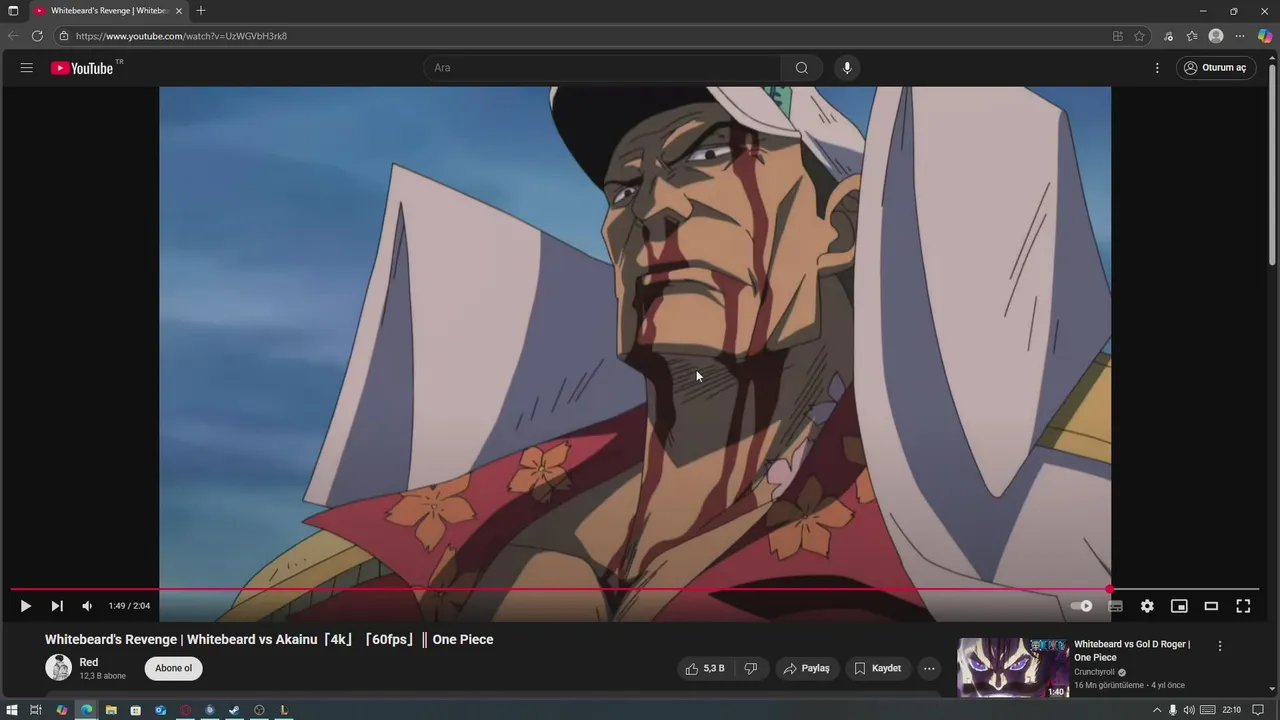Play the paused video
This screenshot has width=1280, height=720.
click(25, 606)
